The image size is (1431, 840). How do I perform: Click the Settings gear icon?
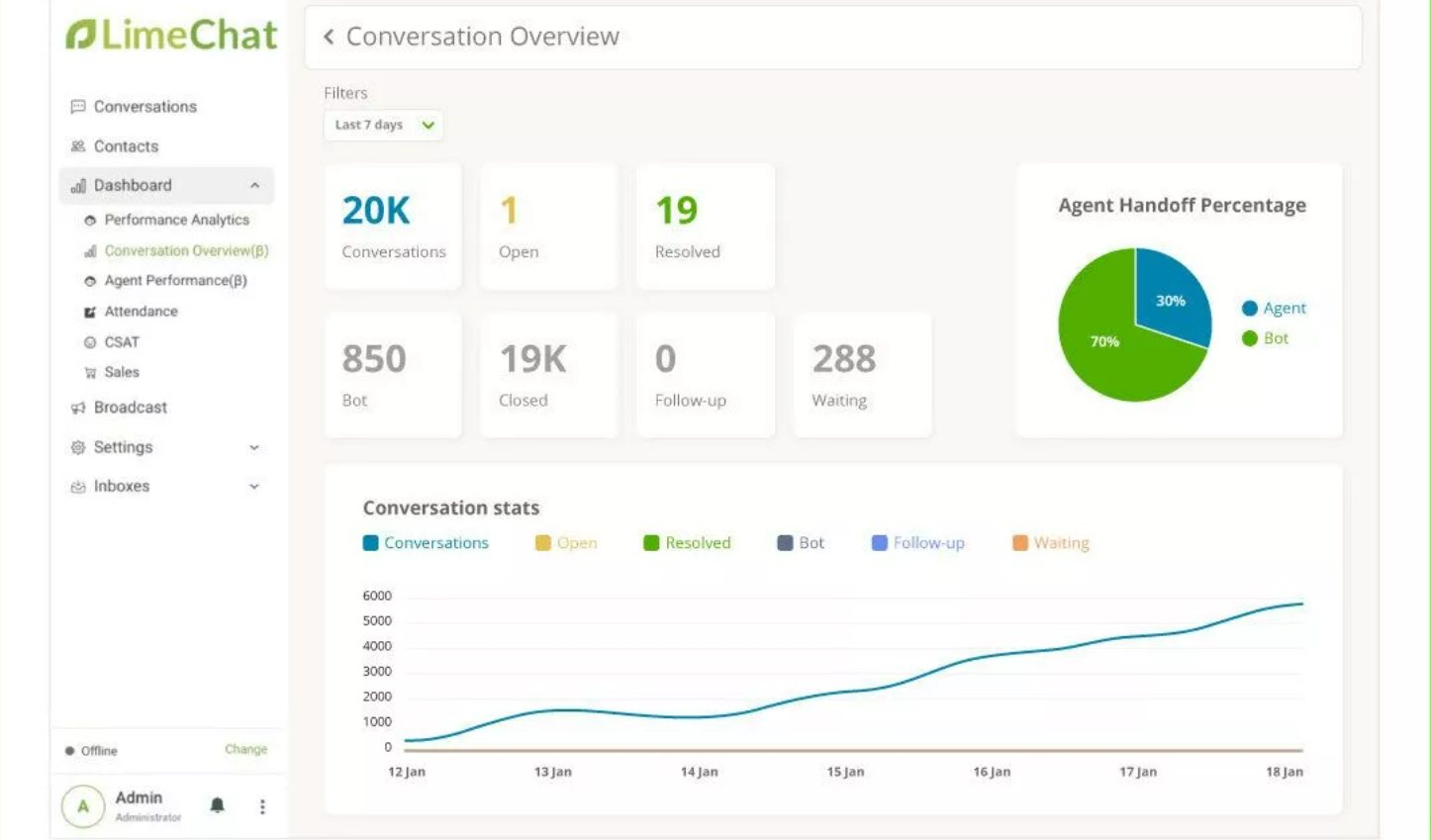point(78,447)
